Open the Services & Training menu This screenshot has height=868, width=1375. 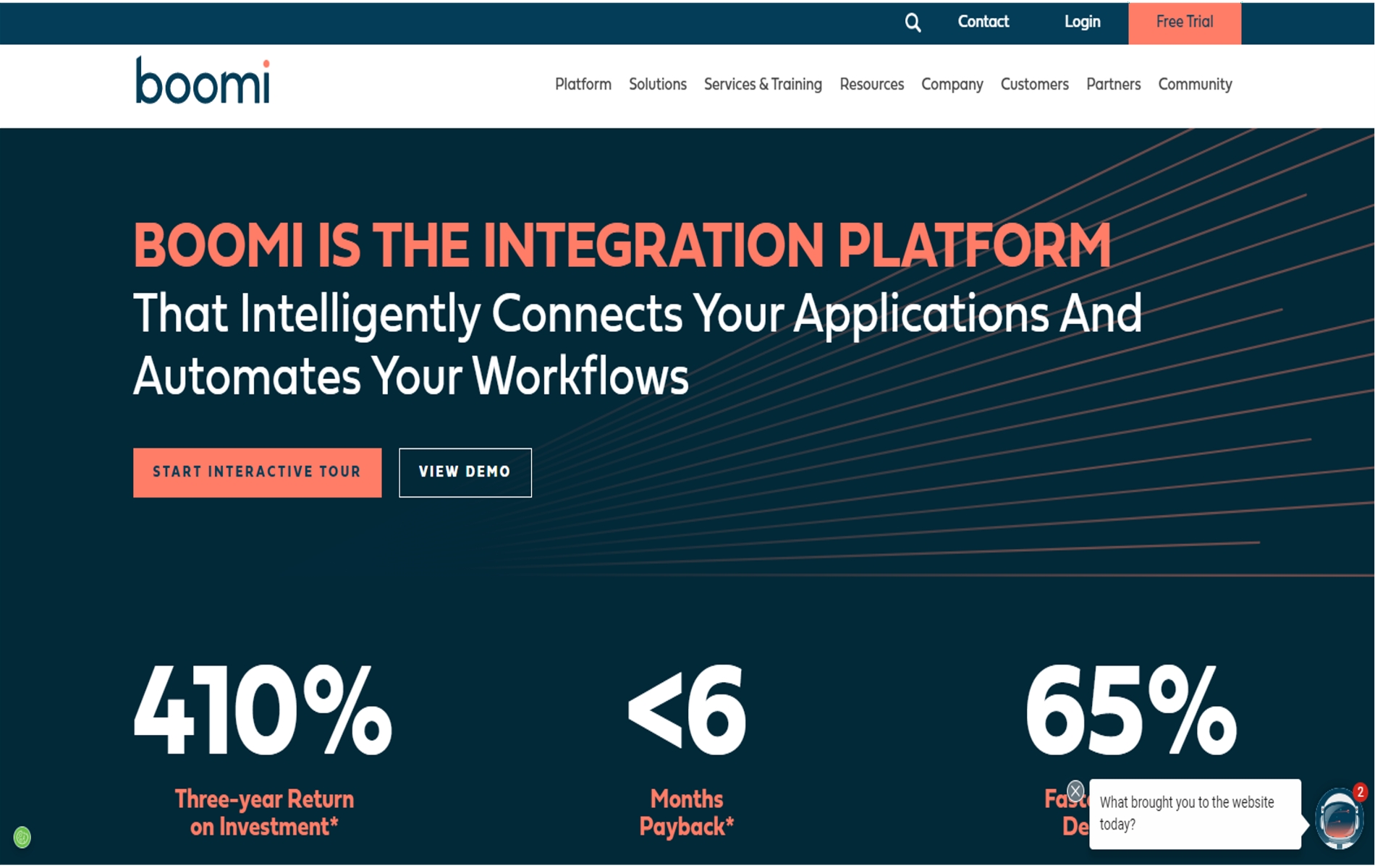762,85
